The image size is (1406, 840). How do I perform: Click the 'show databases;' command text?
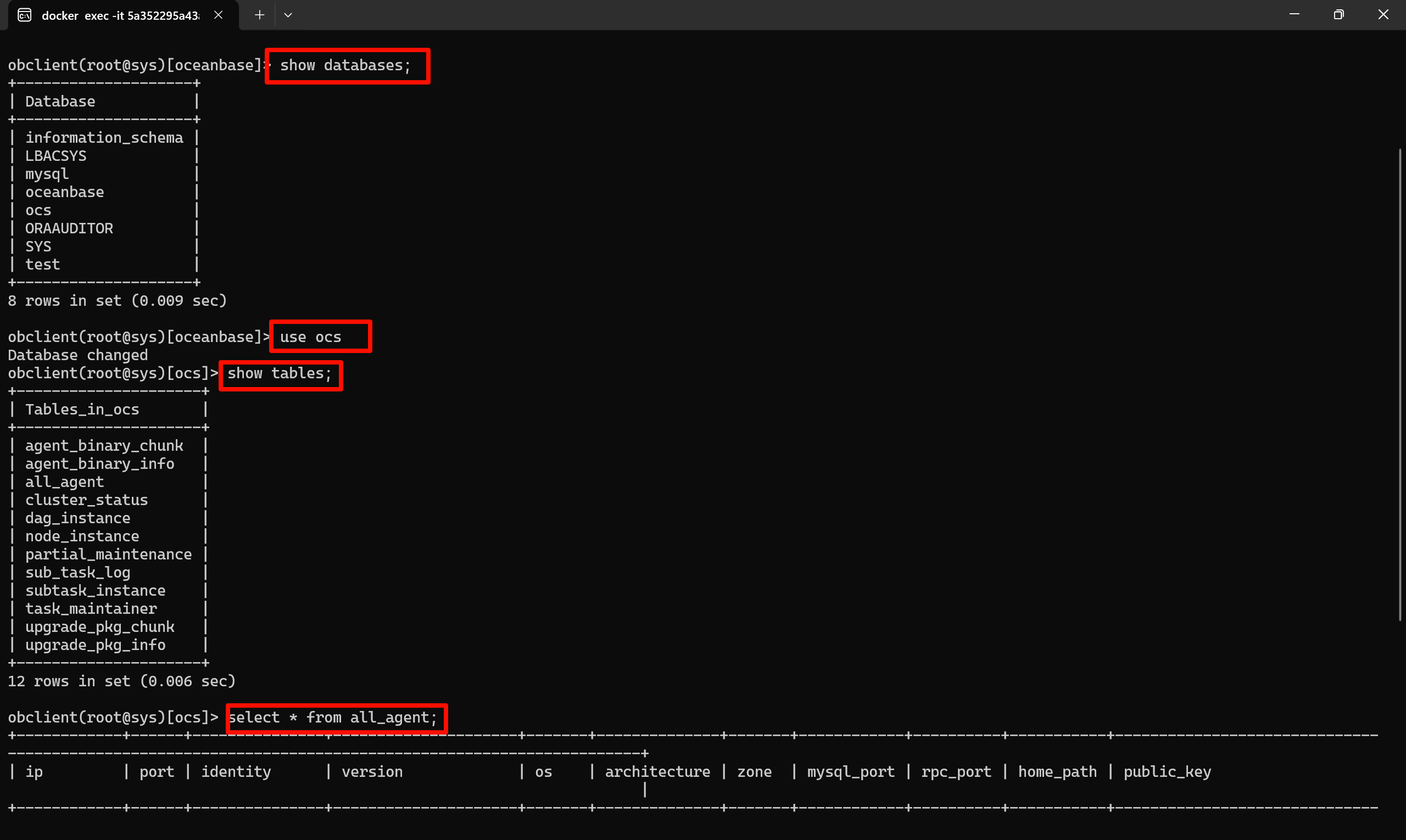point(345,66)
